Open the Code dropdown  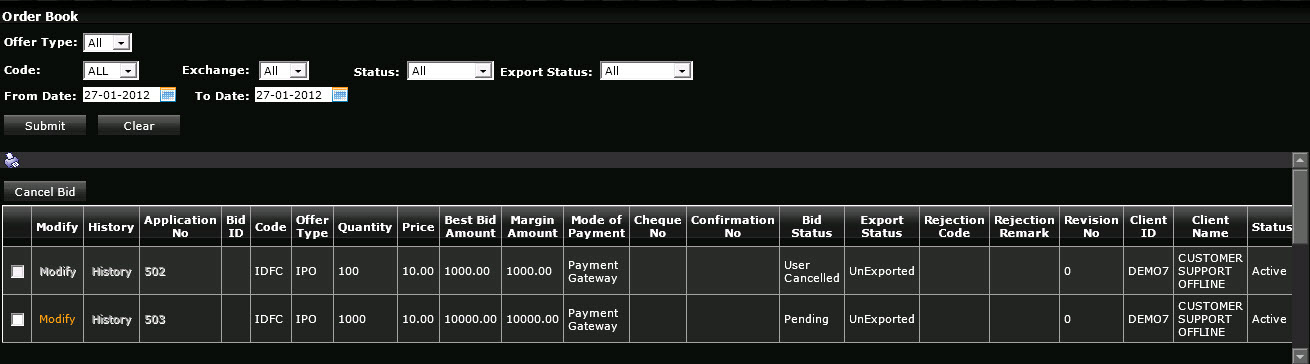pos(111,71)
